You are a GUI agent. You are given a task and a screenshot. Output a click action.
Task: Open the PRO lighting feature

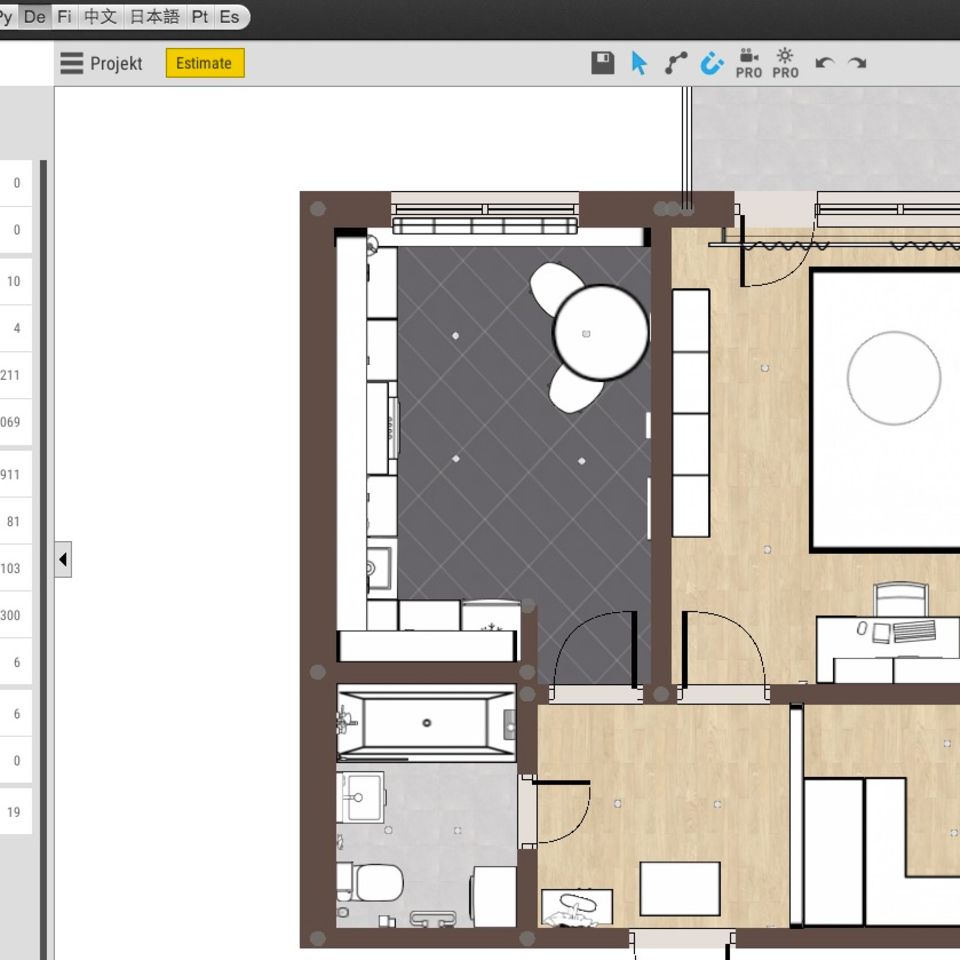[785, 63]
